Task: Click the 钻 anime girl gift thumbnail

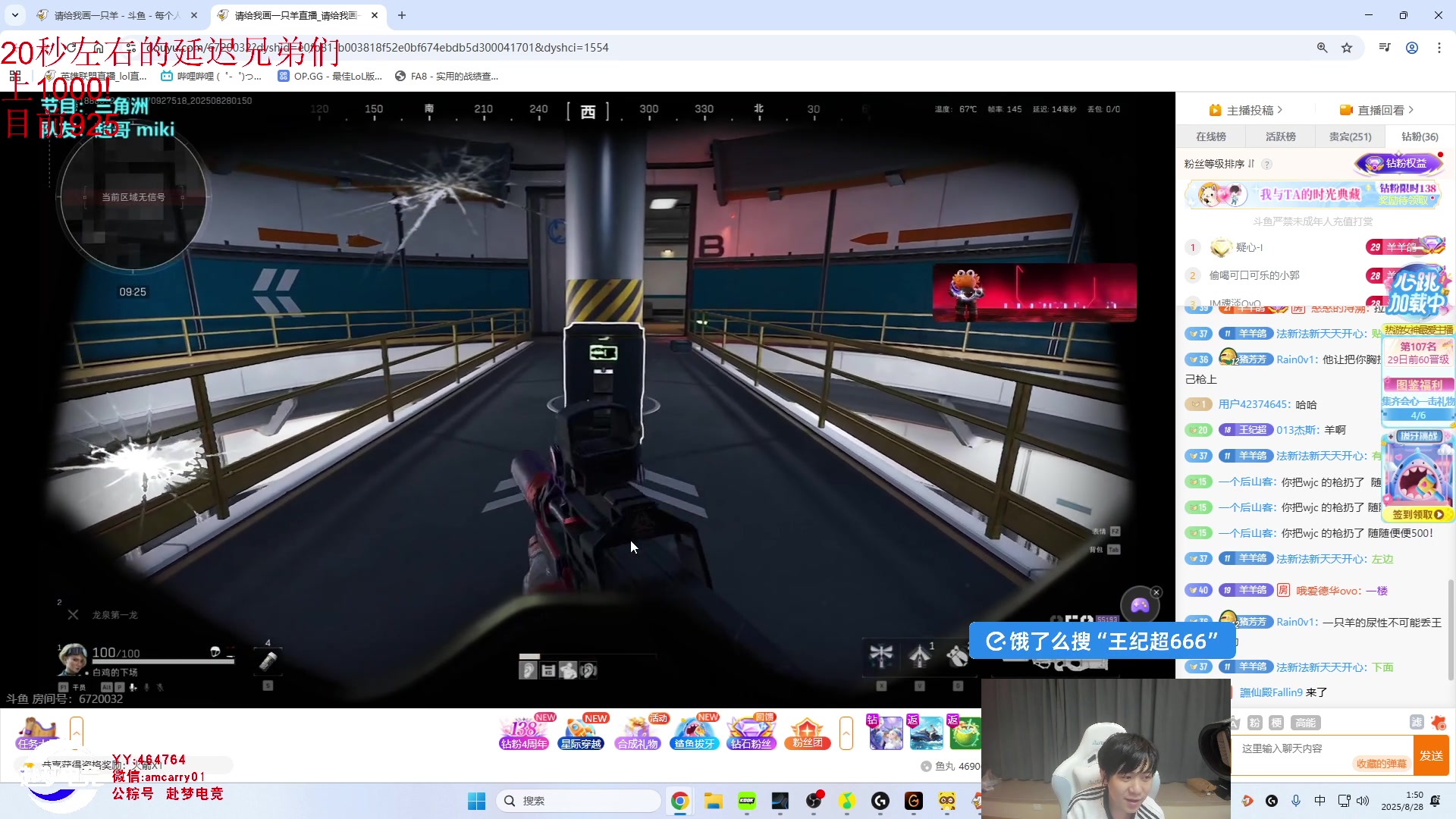Action: point(885,733)
